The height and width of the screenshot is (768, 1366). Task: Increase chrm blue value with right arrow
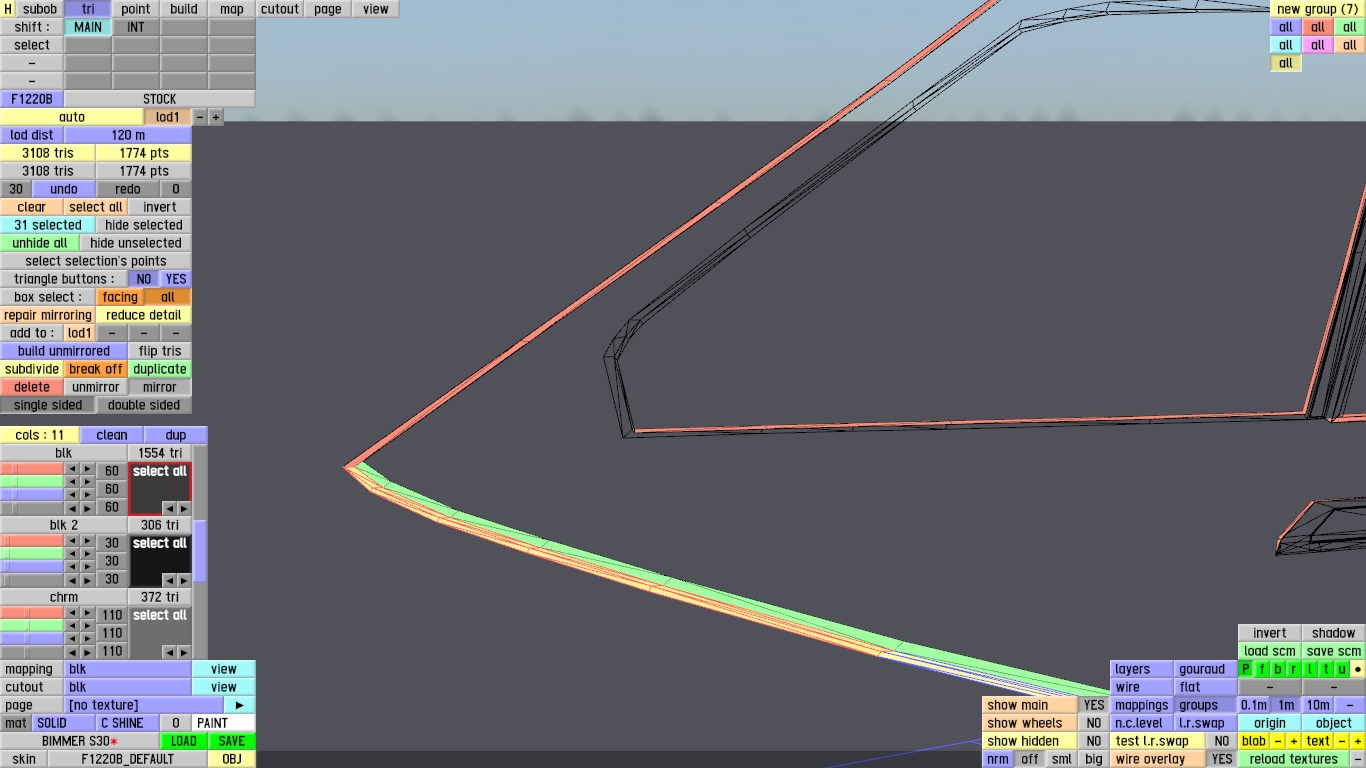pyautogui.click(x=87, y=640)
